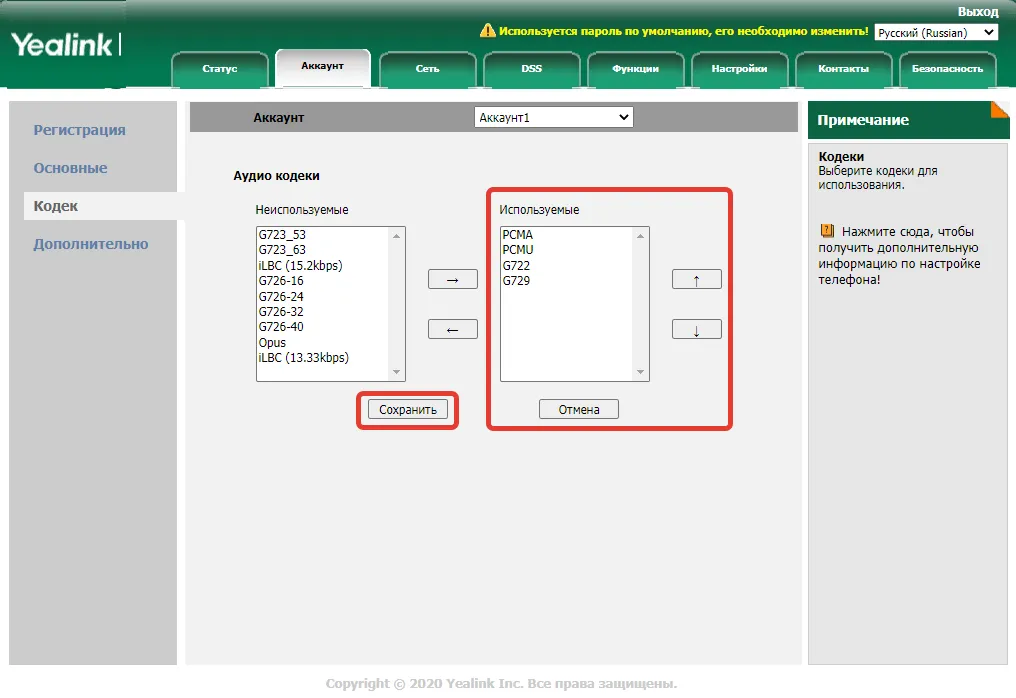Move selected codec down with down arrow
The image size is (1016, 698).
tap(697, 329)
